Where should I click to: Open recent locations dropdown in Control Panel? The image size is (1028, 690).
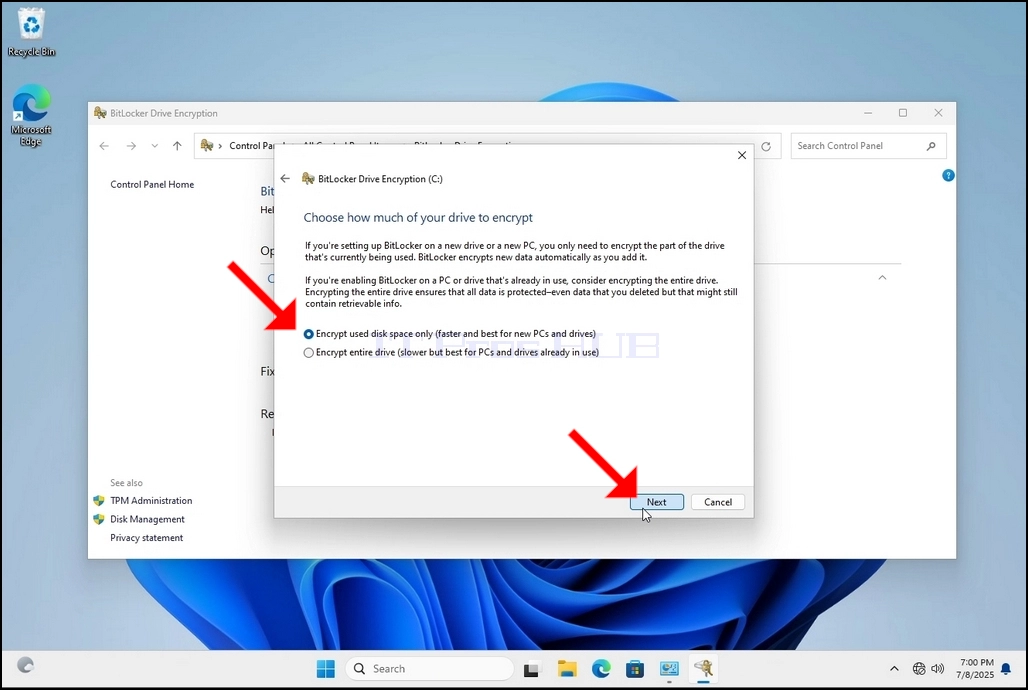pyautogui.click(x=155, y=146)
